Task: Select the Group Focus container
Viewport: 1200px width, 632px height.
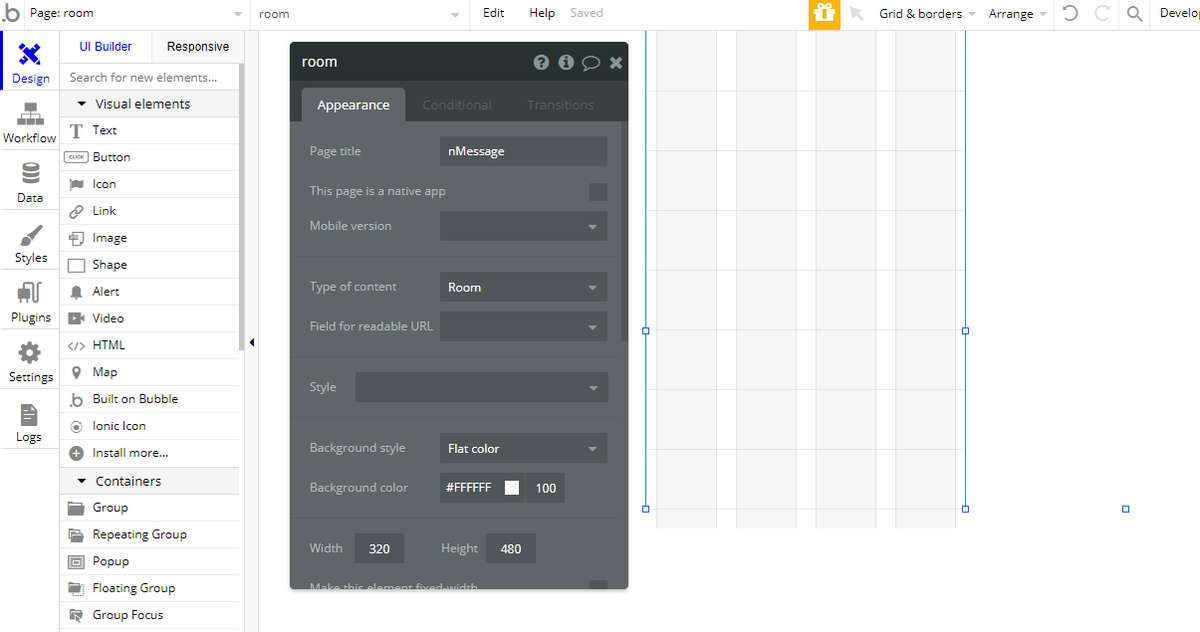Action: [x=150, y=616]
